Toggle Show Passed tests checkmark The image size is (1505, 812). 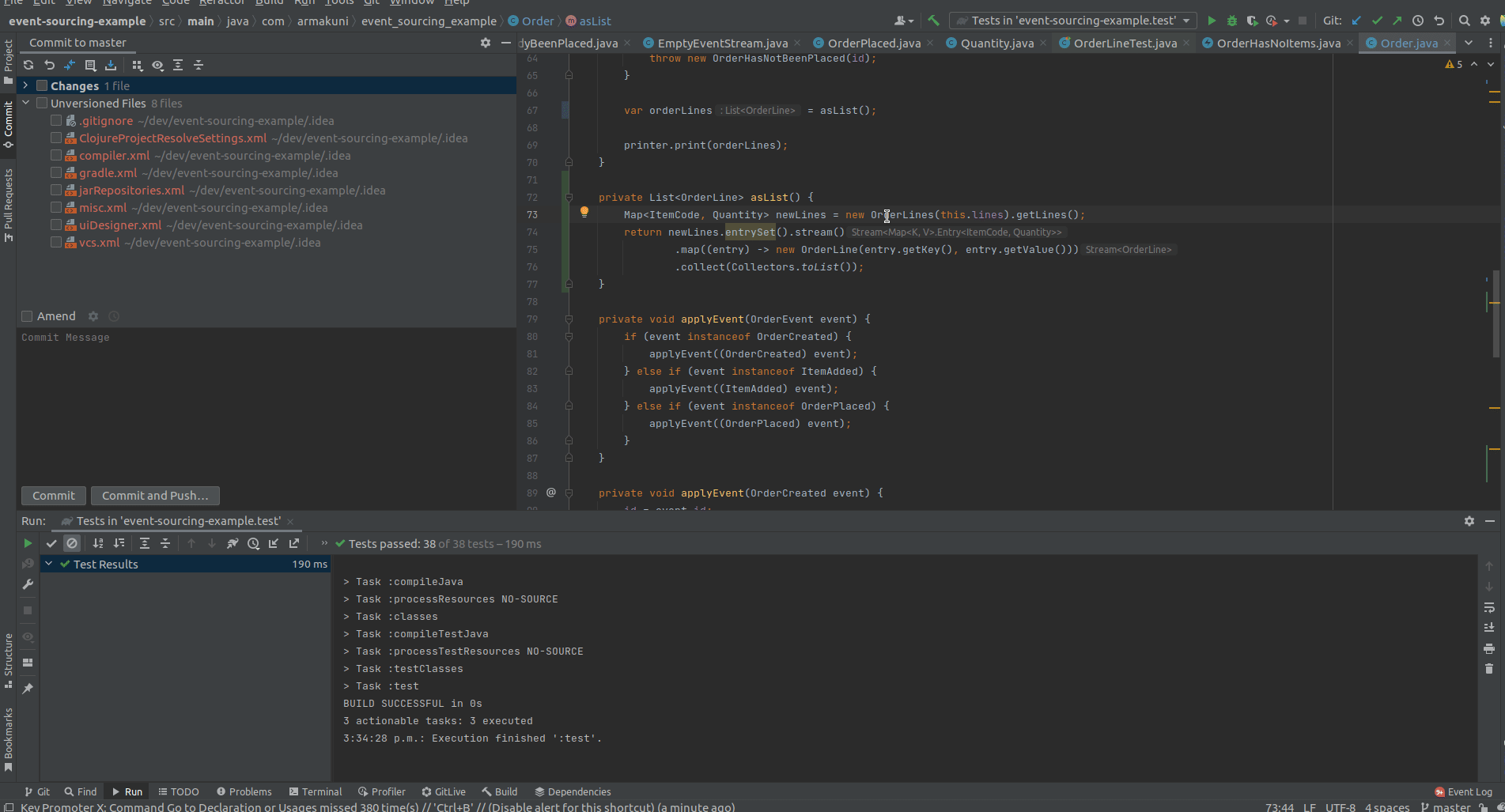51,543
